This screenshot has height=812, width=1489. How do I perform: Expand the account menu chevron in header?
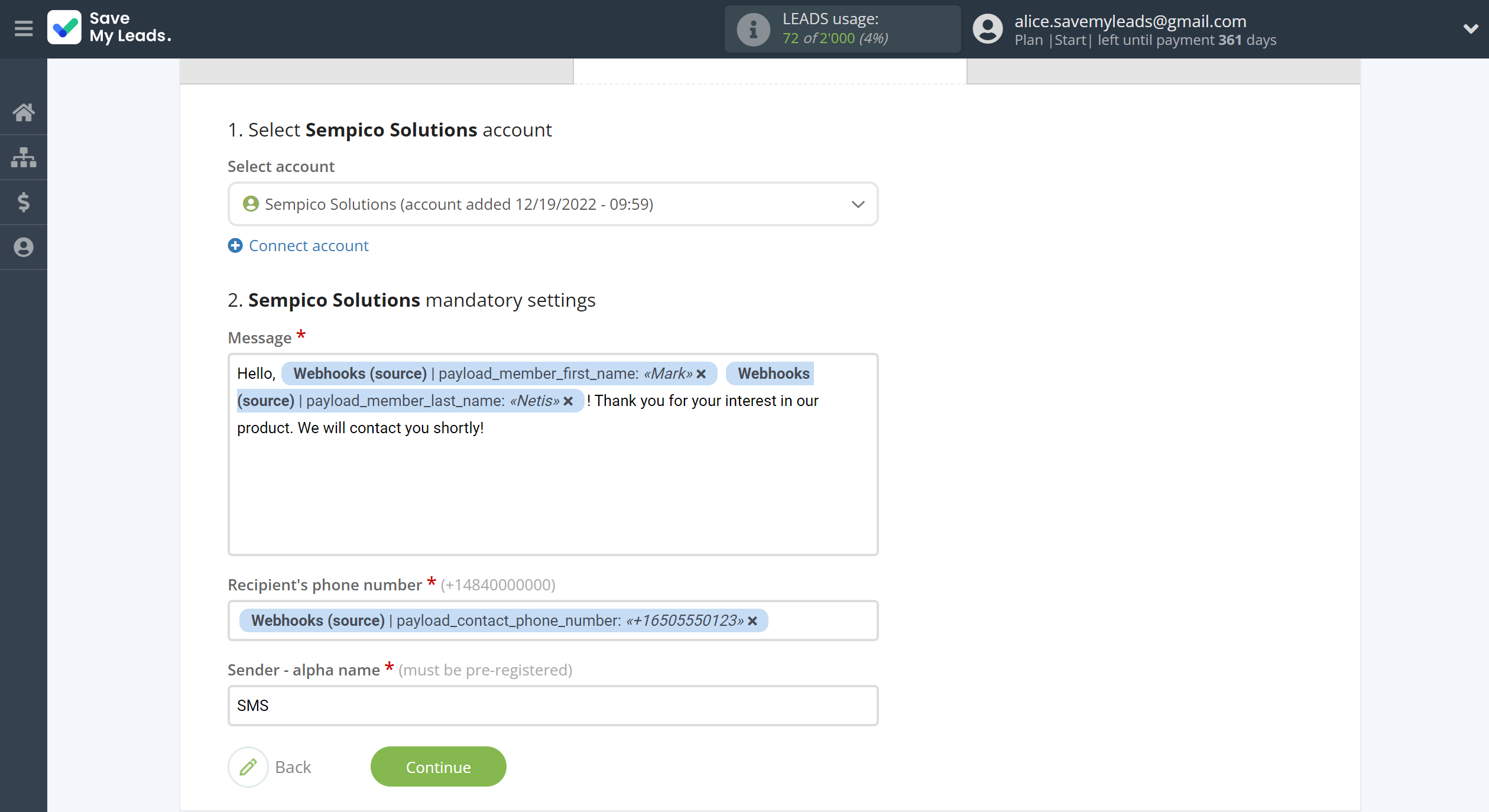1470,28
